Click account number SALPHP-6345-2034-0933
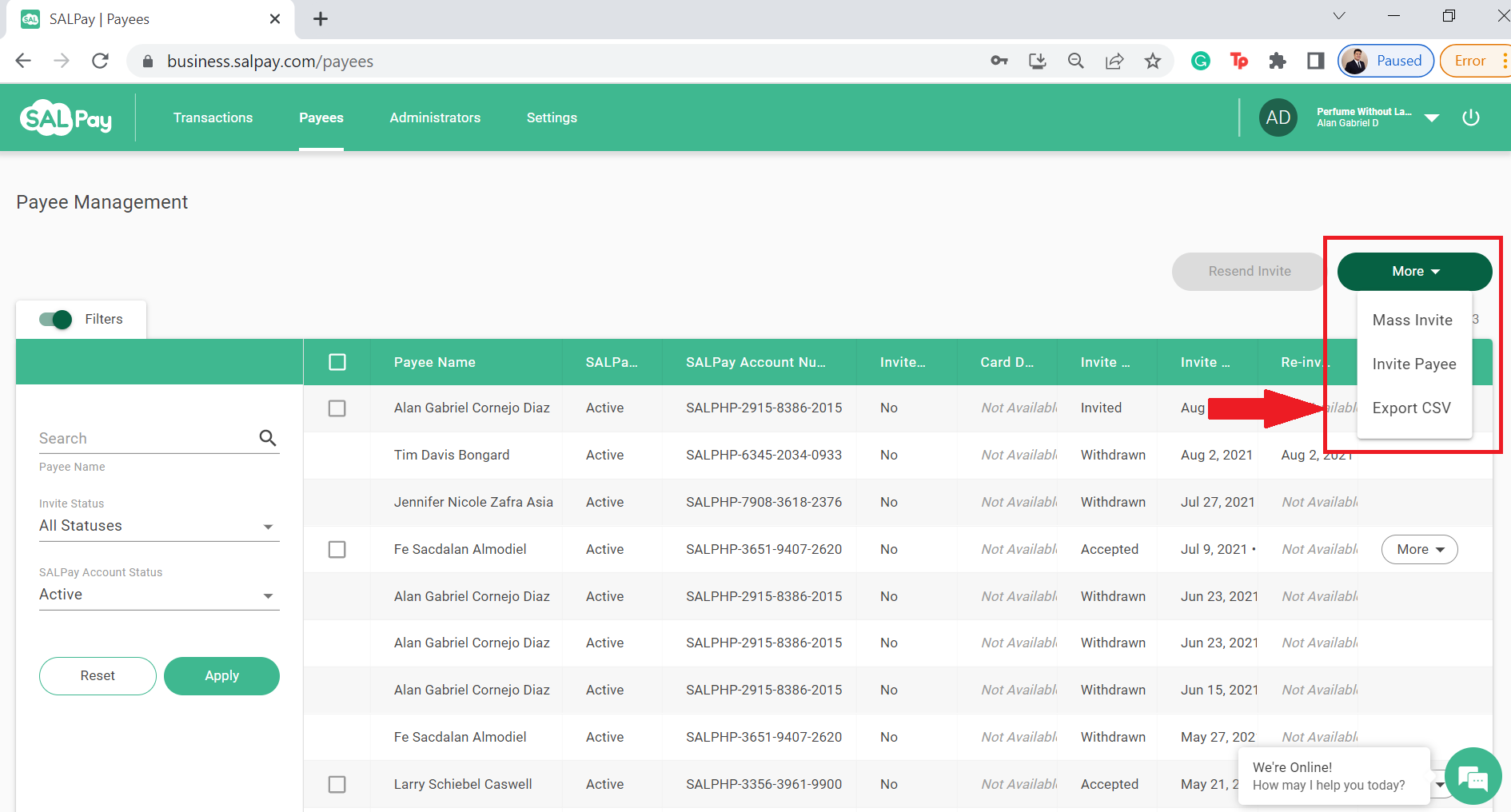This screenshot has width=1511, height=812. pyautogui.click(x=763, y=456)
